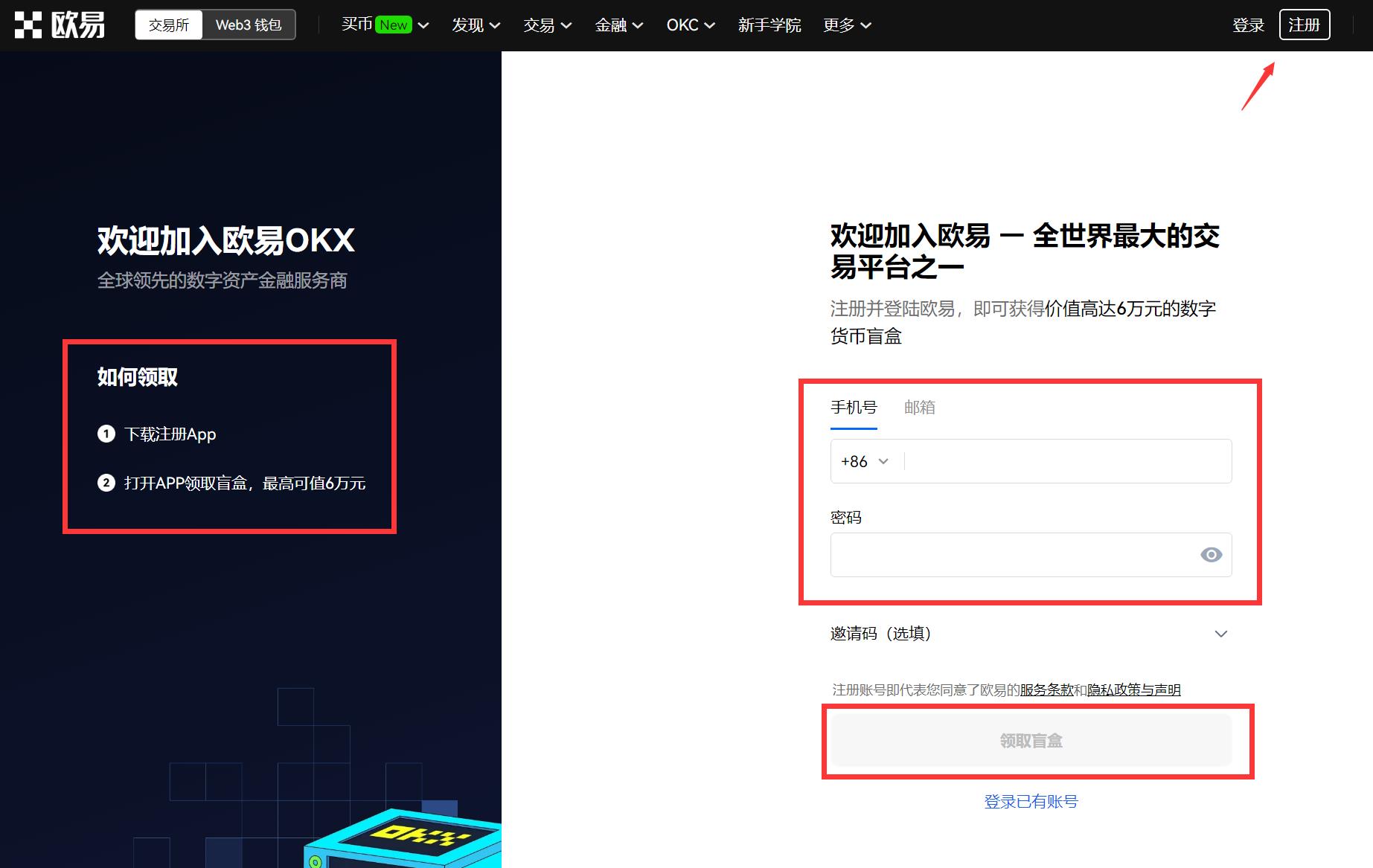This screenshot has height=868, width=1373.
Task: Click the OKX logo in header
Action: [x=60, y=25]
